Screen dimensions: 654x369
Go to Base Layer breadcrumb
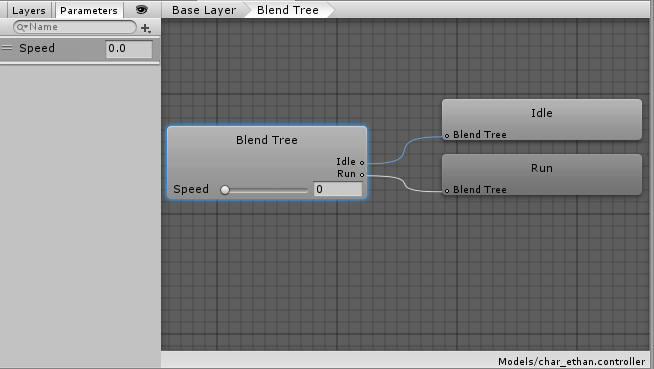point(204,10)
